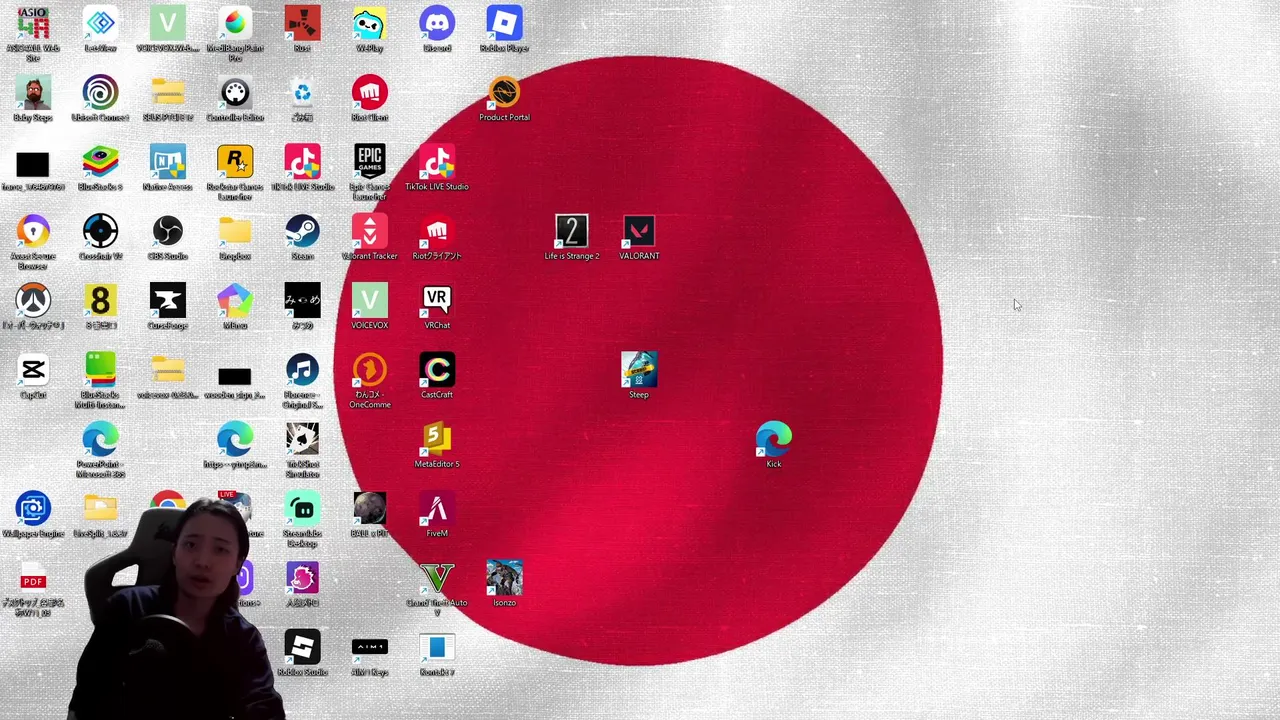Open MediBang Paint Pro
The width and height of the screenshot is (1280, 720).
[235, 24]
